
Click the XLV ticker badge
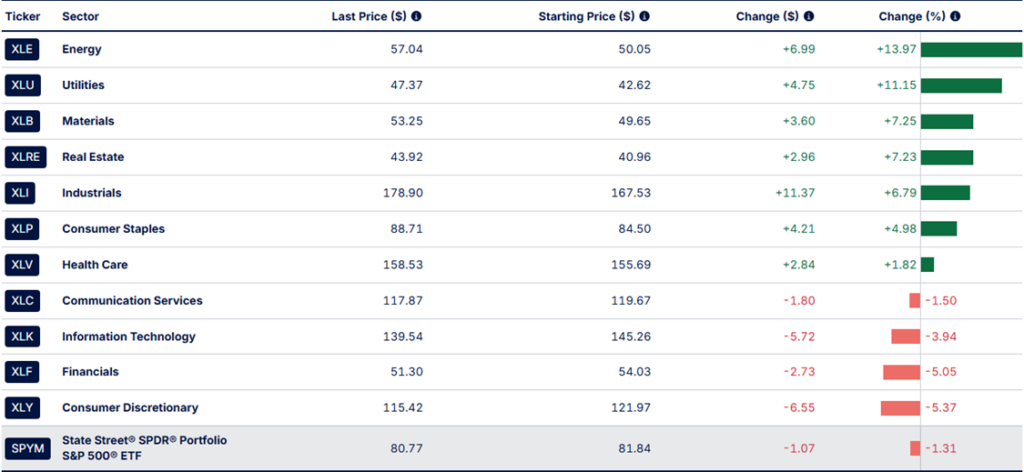24,265
